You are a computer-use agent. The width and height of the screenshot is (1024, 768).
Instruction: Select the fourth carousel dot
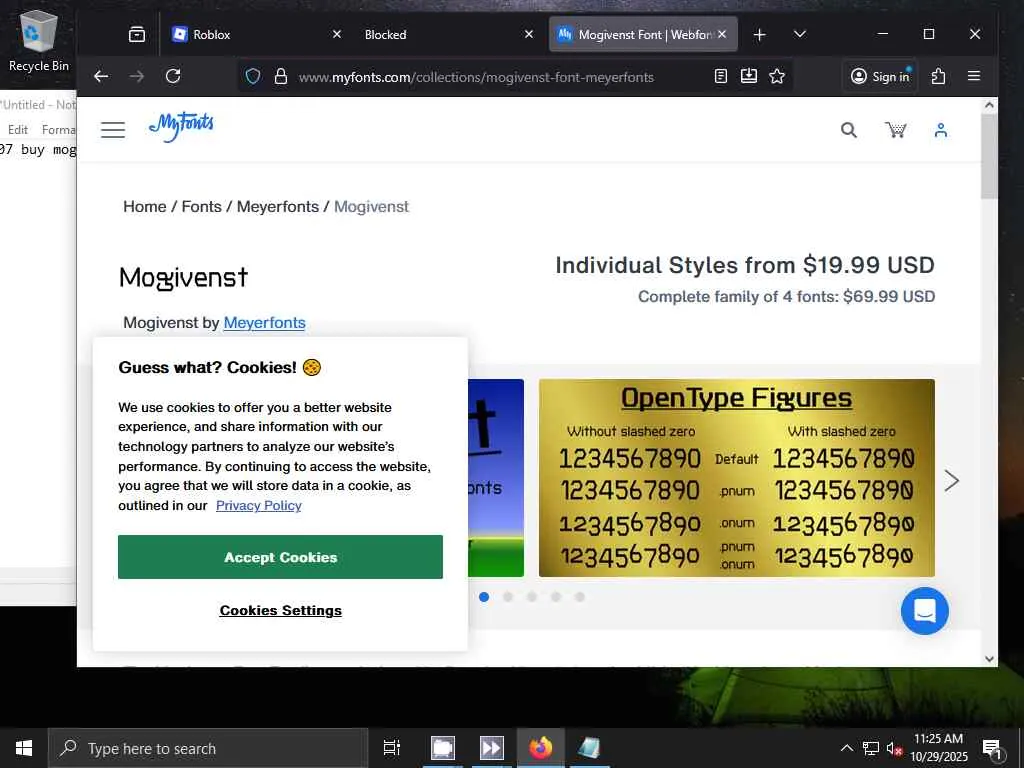556,597
